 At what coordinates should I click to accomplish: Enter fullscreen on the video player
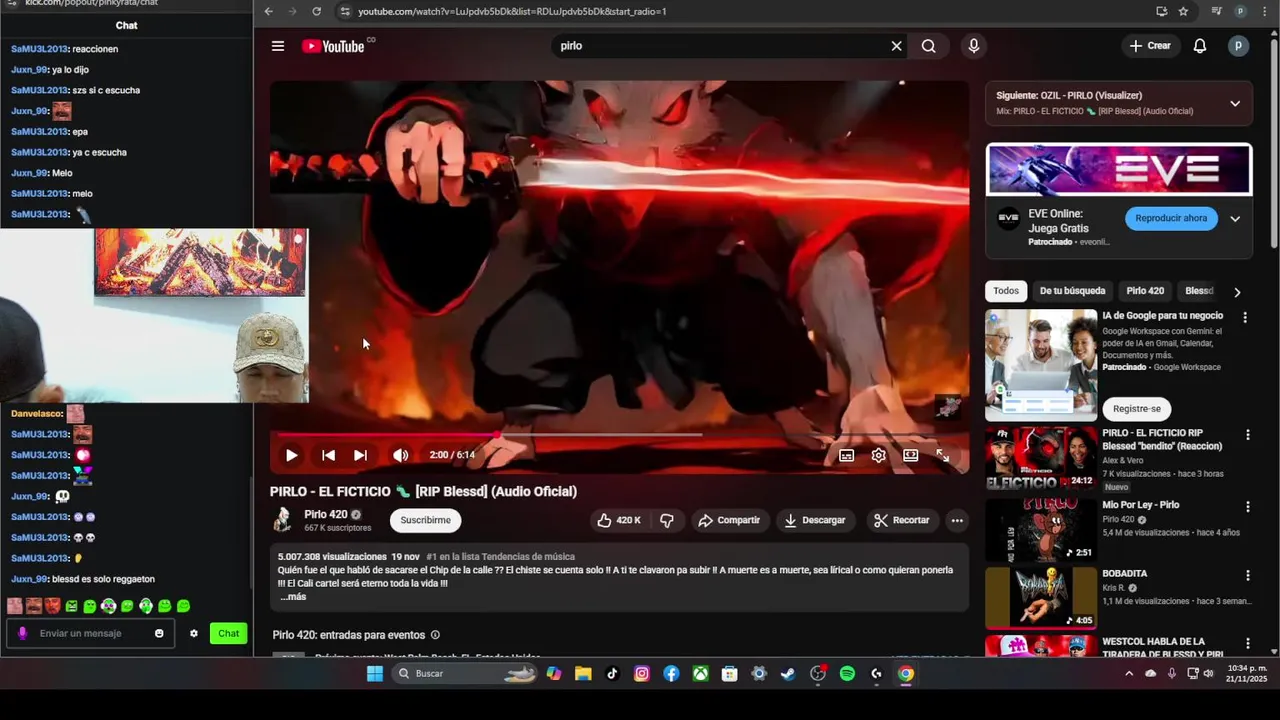click(x=942, y=455)
